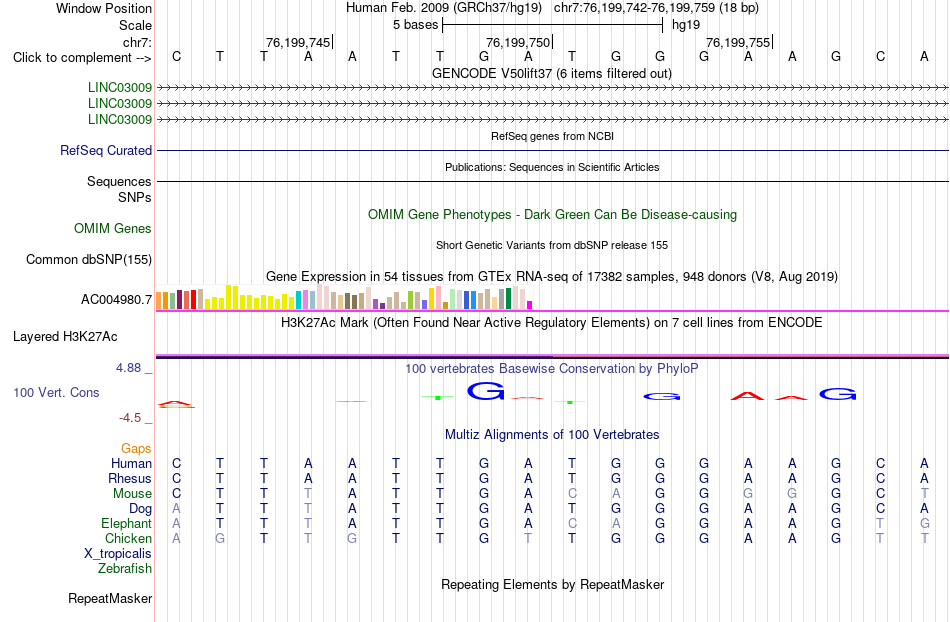
Task: Open the RepeatMasker track label
Action: [x=110, y=598]
